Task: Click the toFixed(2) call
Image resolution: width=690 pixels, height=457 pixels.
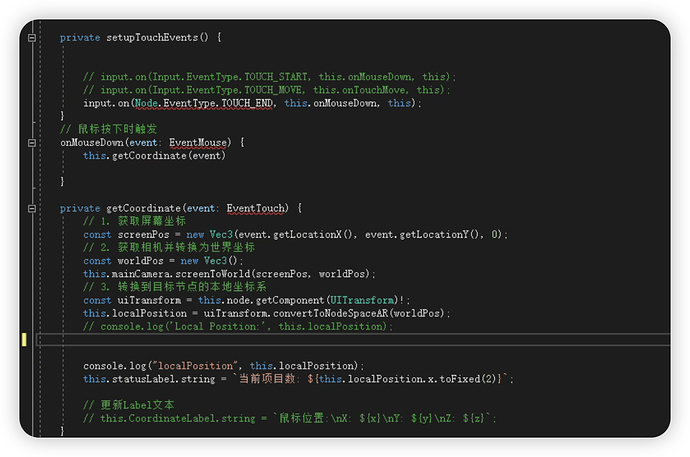Action: tap(468, 379)
